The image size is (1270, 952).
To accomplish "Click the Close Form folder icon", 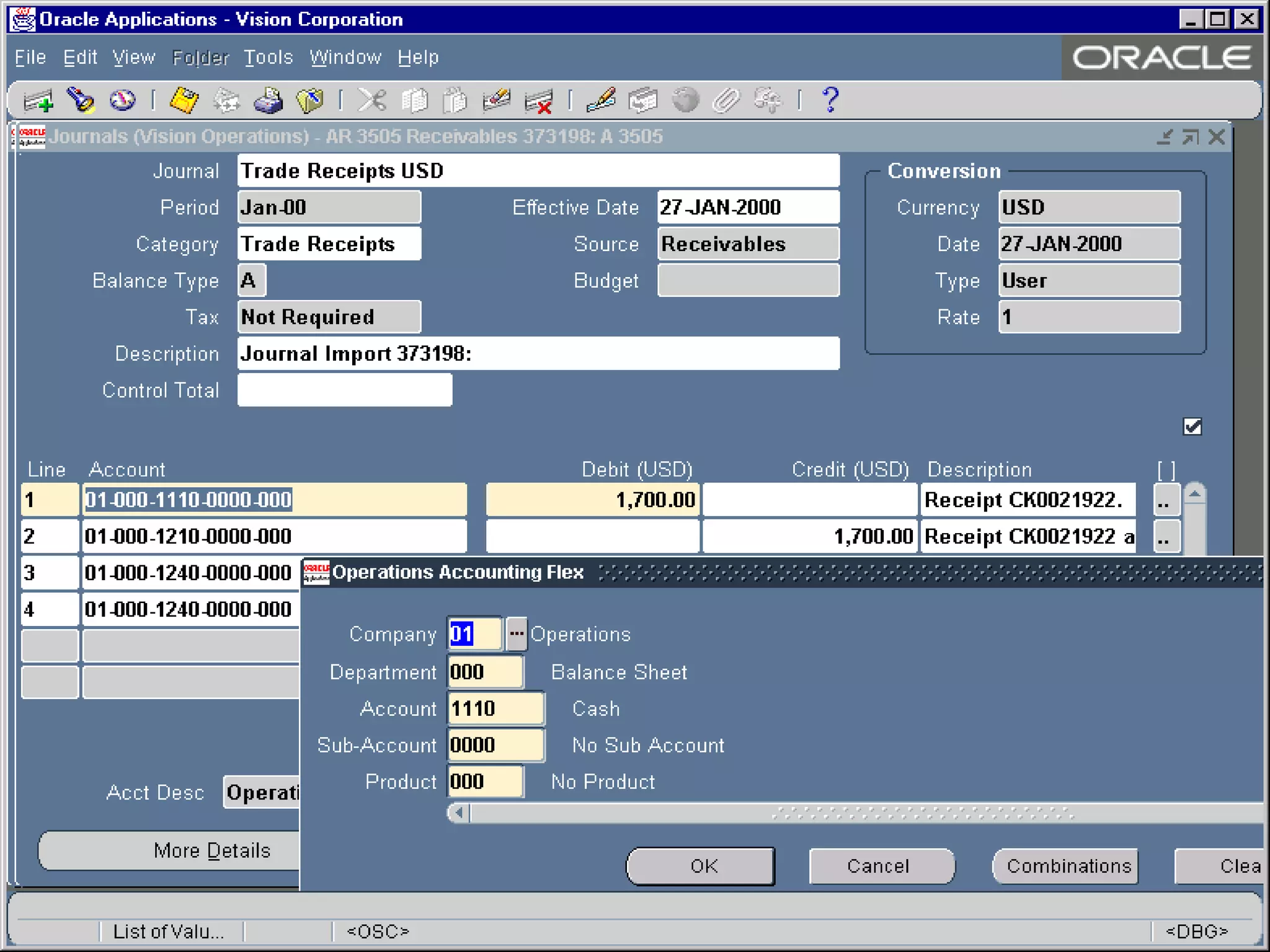I will tap(309, 100).
